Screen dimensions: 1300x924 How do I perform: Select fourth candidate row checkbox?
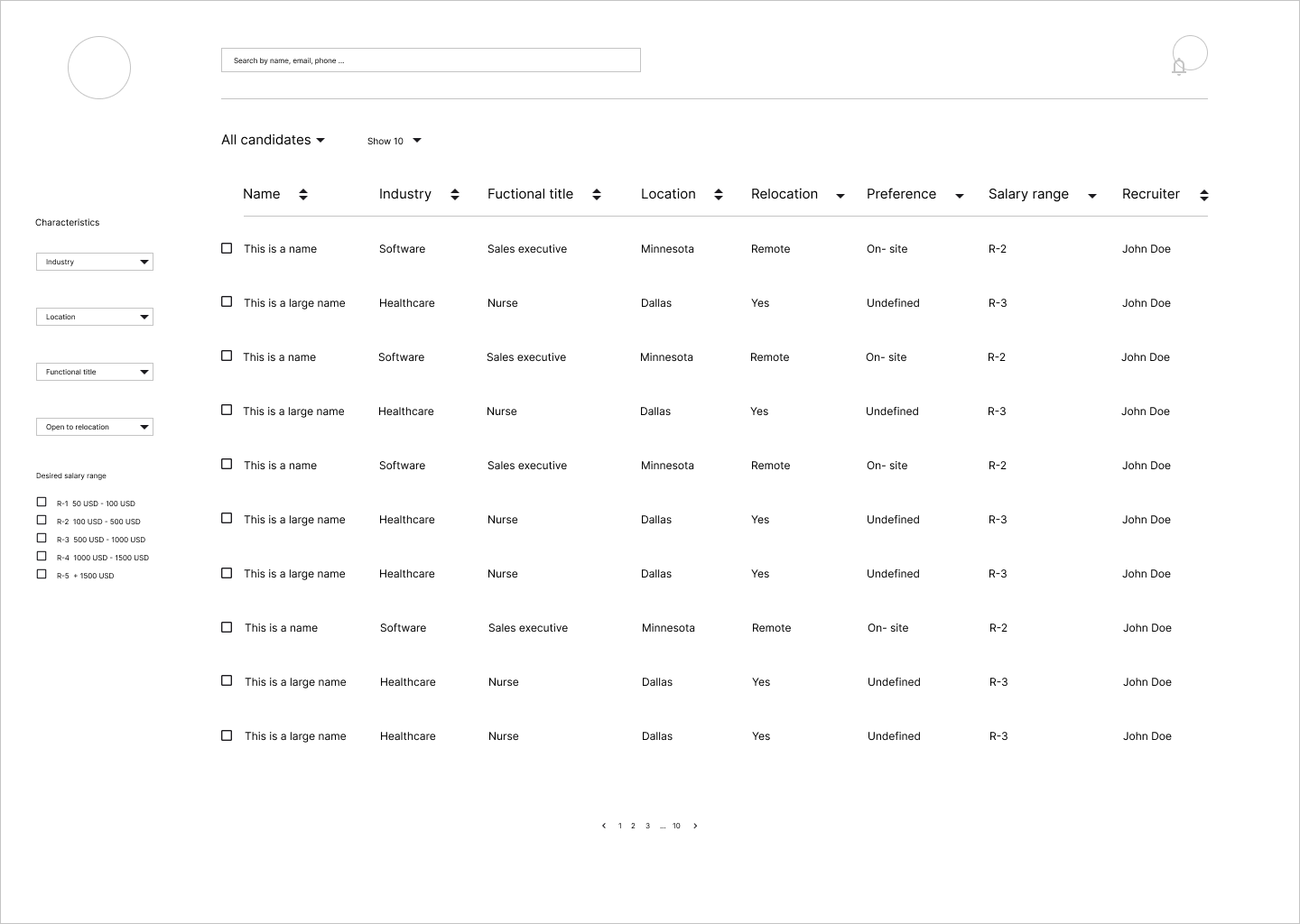click(x=227, y=410)
